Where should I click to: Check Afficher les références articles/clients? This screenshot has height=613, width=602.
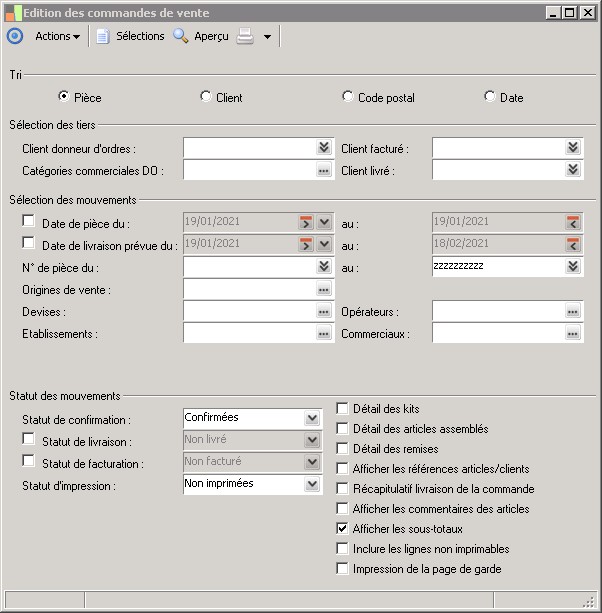pos(342,468)
